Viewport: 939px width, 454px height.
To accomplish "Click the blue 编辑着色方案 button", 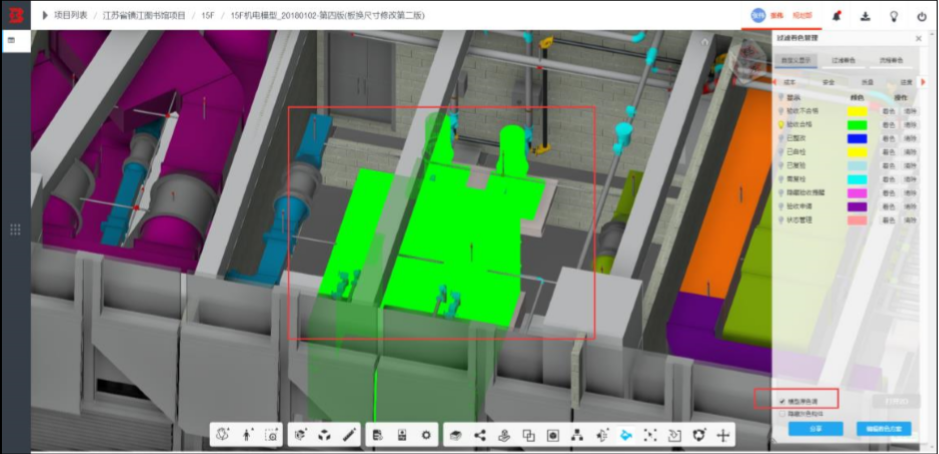I will click(x=884, y=429).
